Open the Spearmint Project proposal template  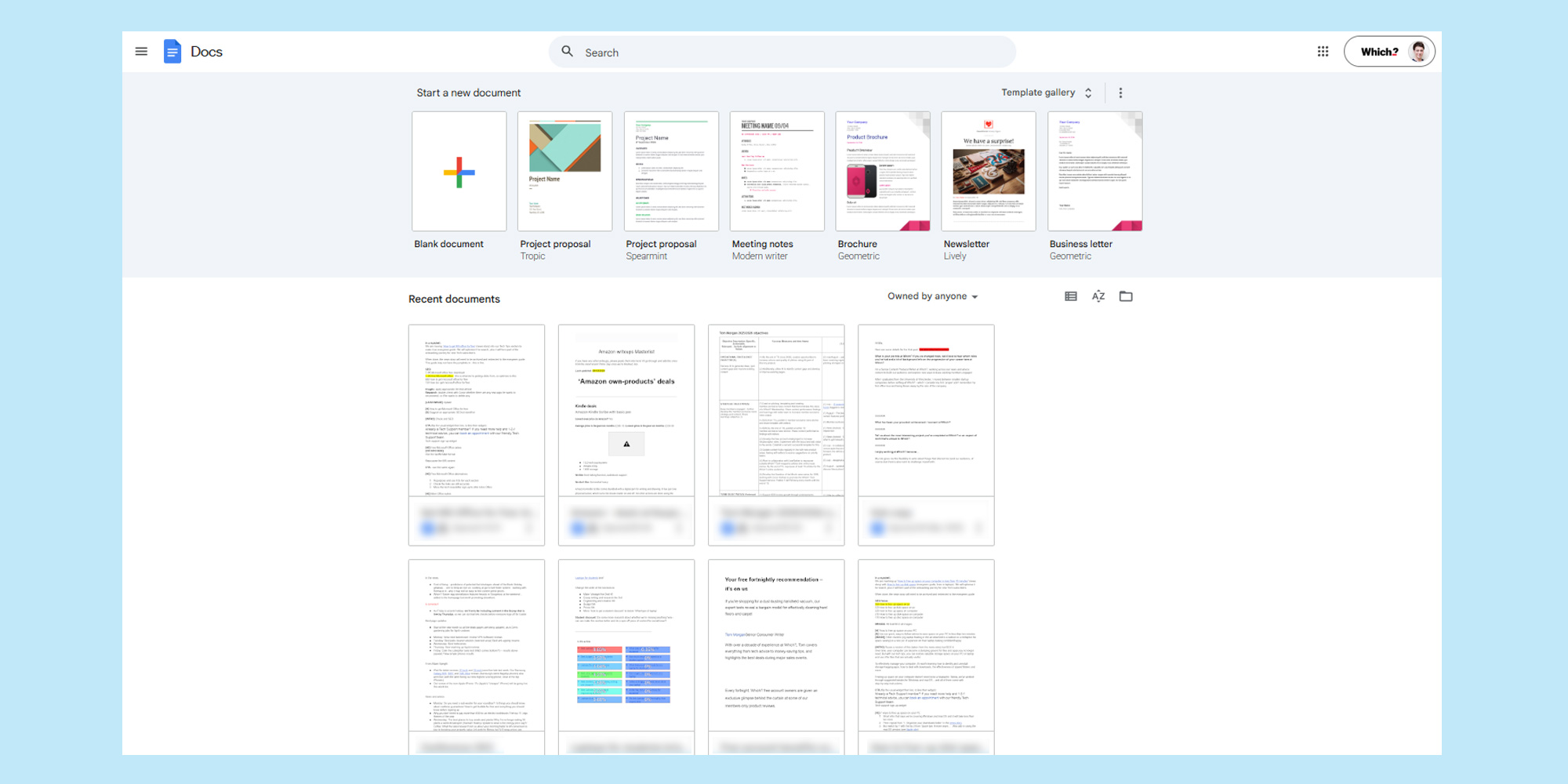671,171
